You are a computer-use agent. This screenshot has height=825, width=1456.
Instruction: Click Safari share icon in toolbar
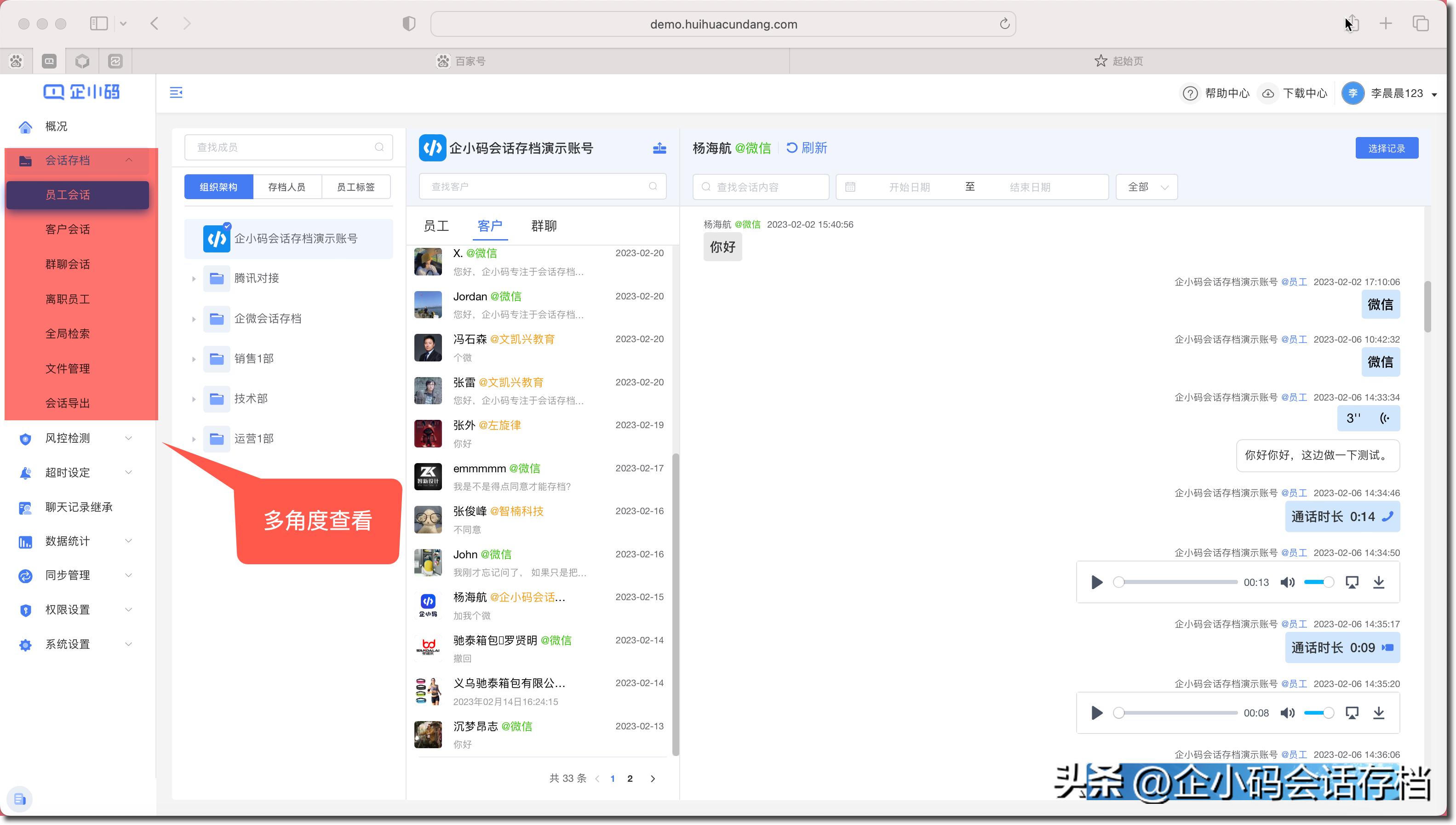(x=1353, y=23)
